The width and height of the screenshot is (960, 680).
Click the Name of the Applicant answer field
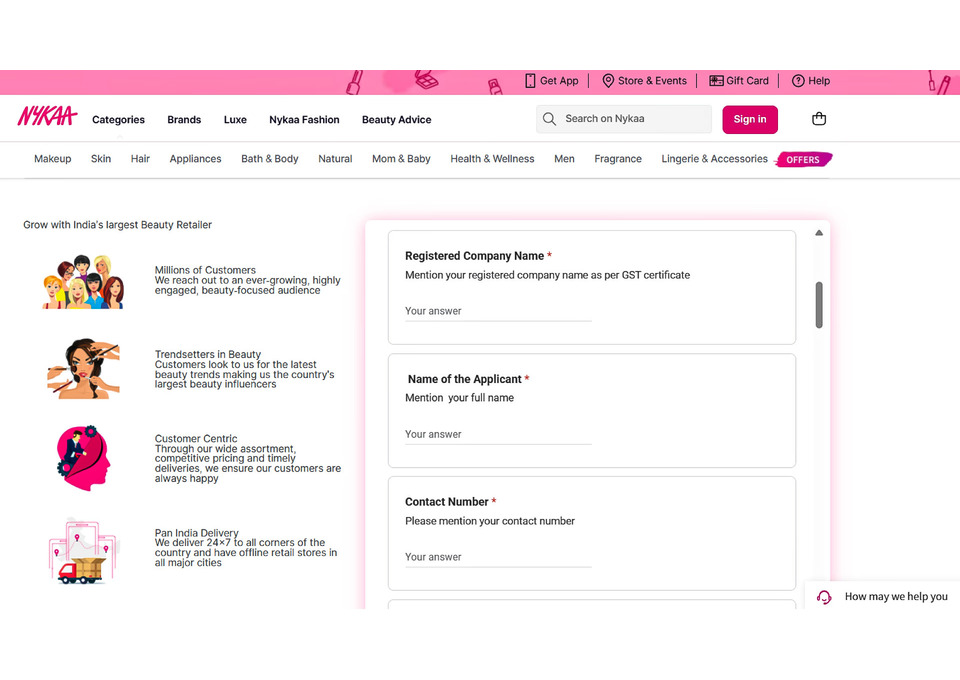498,435
